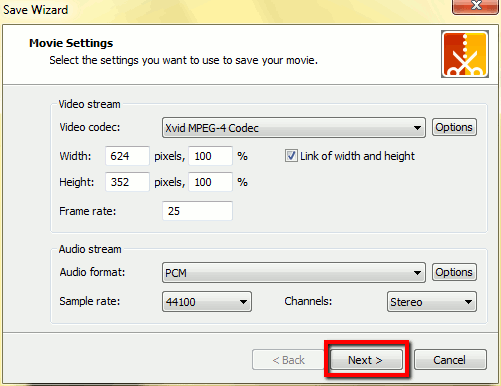Click the video cutter scissors logo icon
501x386 pixels.
click(465, 54)
